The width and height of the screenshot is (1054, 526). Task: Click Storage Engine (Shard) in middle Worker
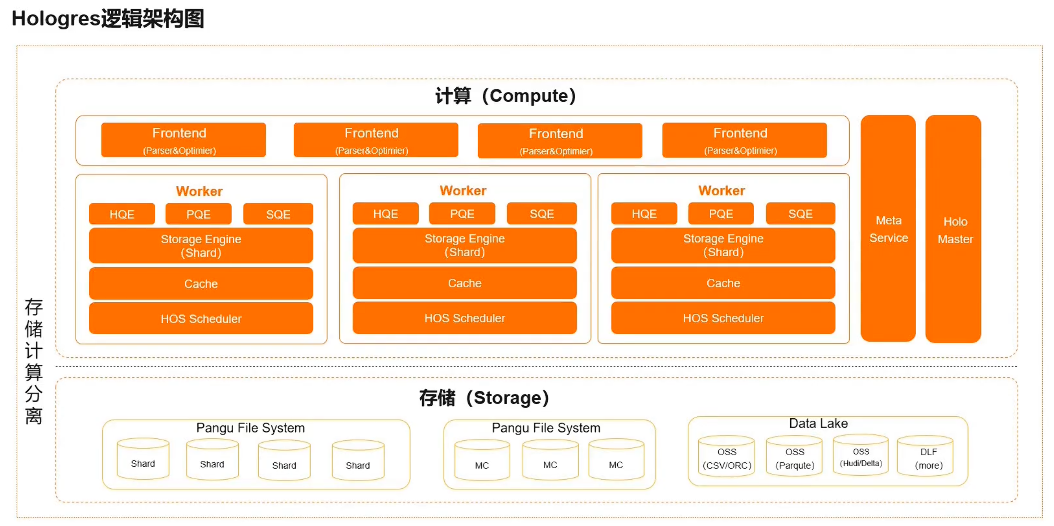click(x=464, y=245)
